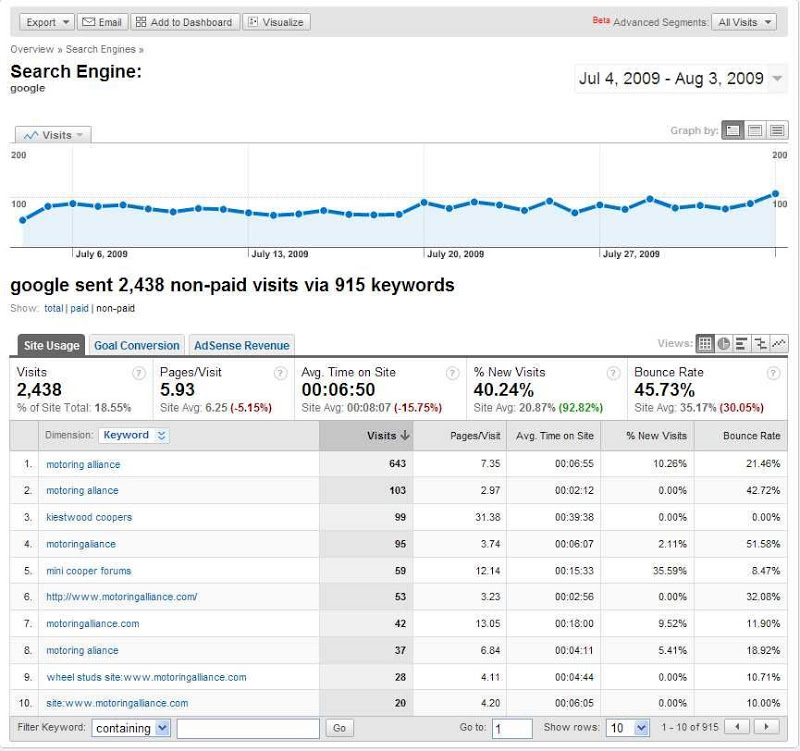Show paid visits link
The height and width of the screenshot is (751, 800).
pyautogui.click(x=79, y=308)
